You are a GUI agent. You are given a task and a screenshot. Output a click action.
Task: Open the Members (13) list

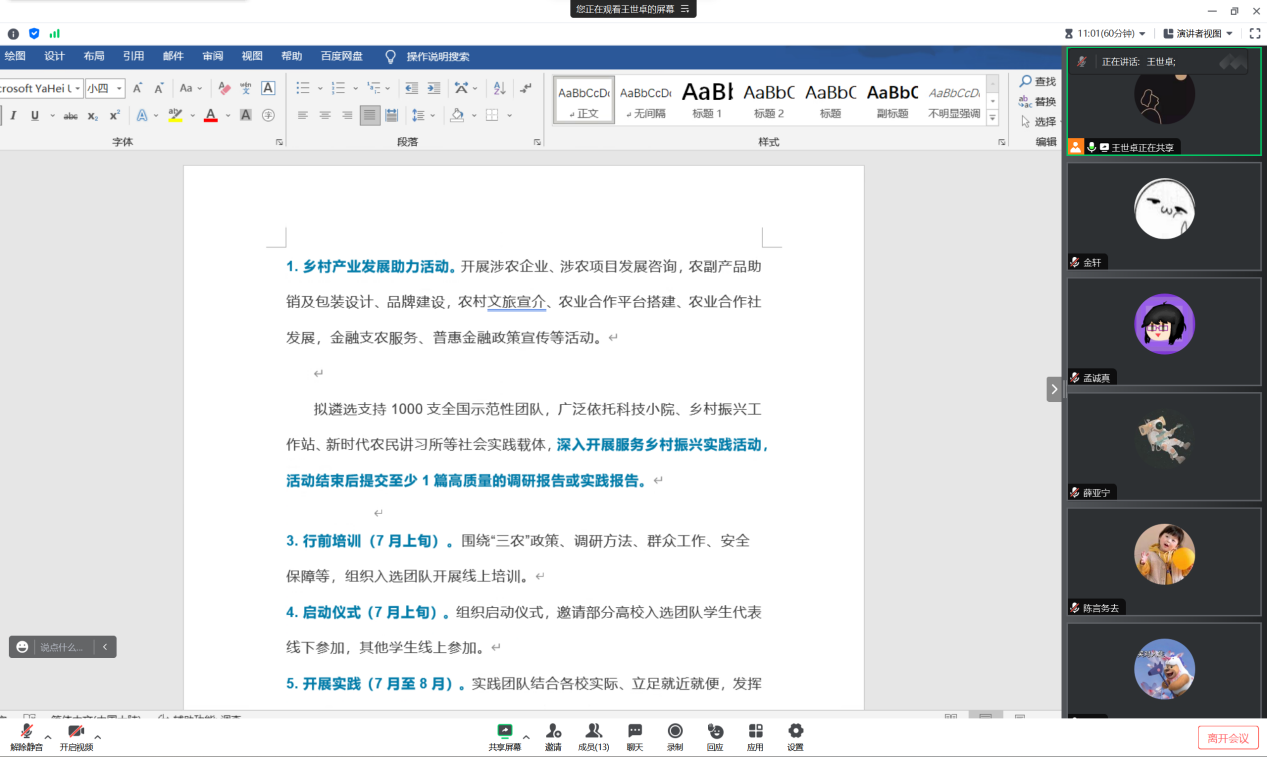pyautogui.click(x=594, y=732)
